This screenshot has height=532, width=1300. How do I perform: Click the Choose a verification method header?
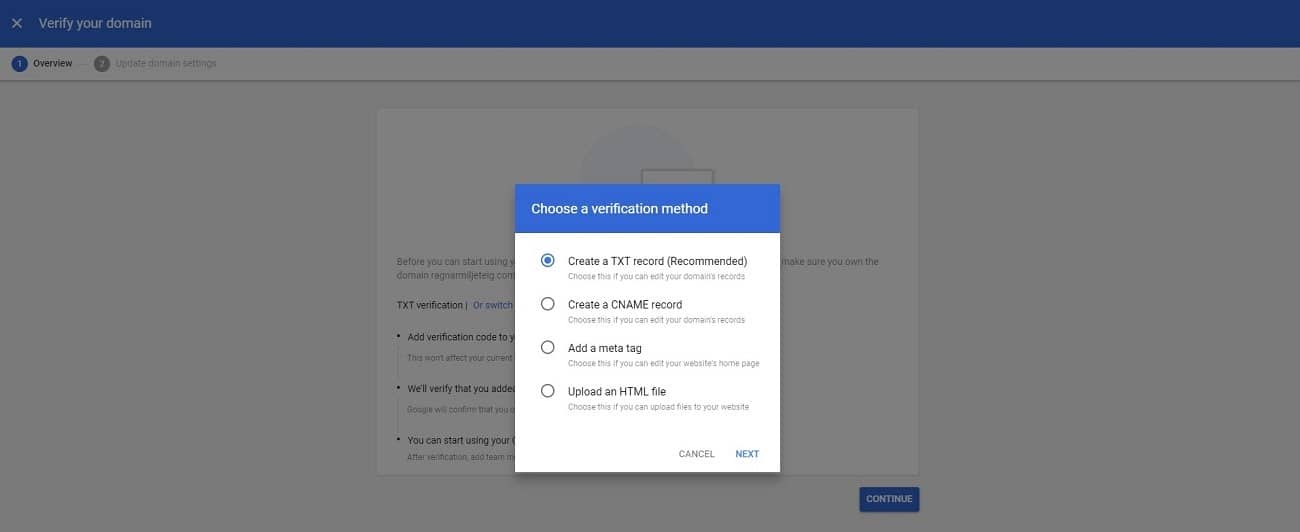(x=619, y=209)
